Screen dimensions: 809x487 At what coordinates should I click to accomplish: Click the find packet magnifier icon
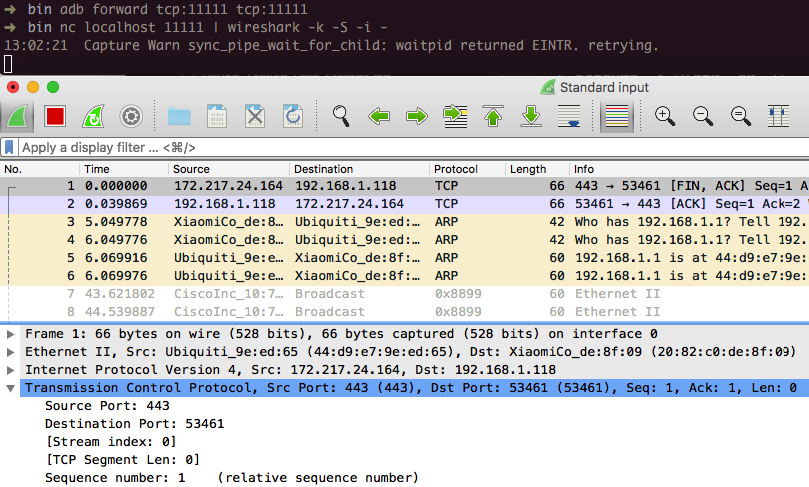pyautogui.click(x=342, y=116)
